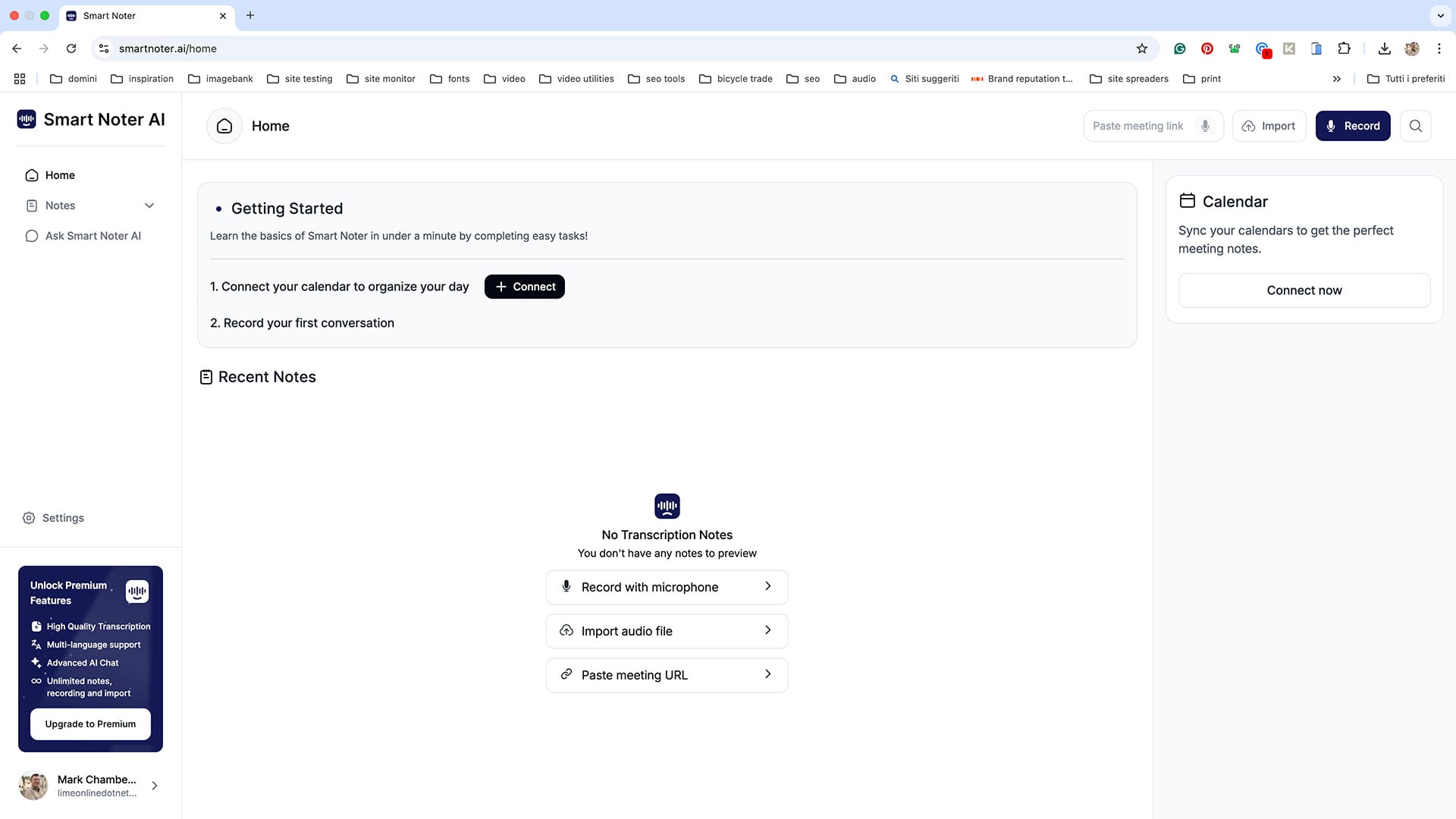This screenshot has height=819, width=1456.
Task: Click Upgrade to Premium
Action: (x=89, y=723)
